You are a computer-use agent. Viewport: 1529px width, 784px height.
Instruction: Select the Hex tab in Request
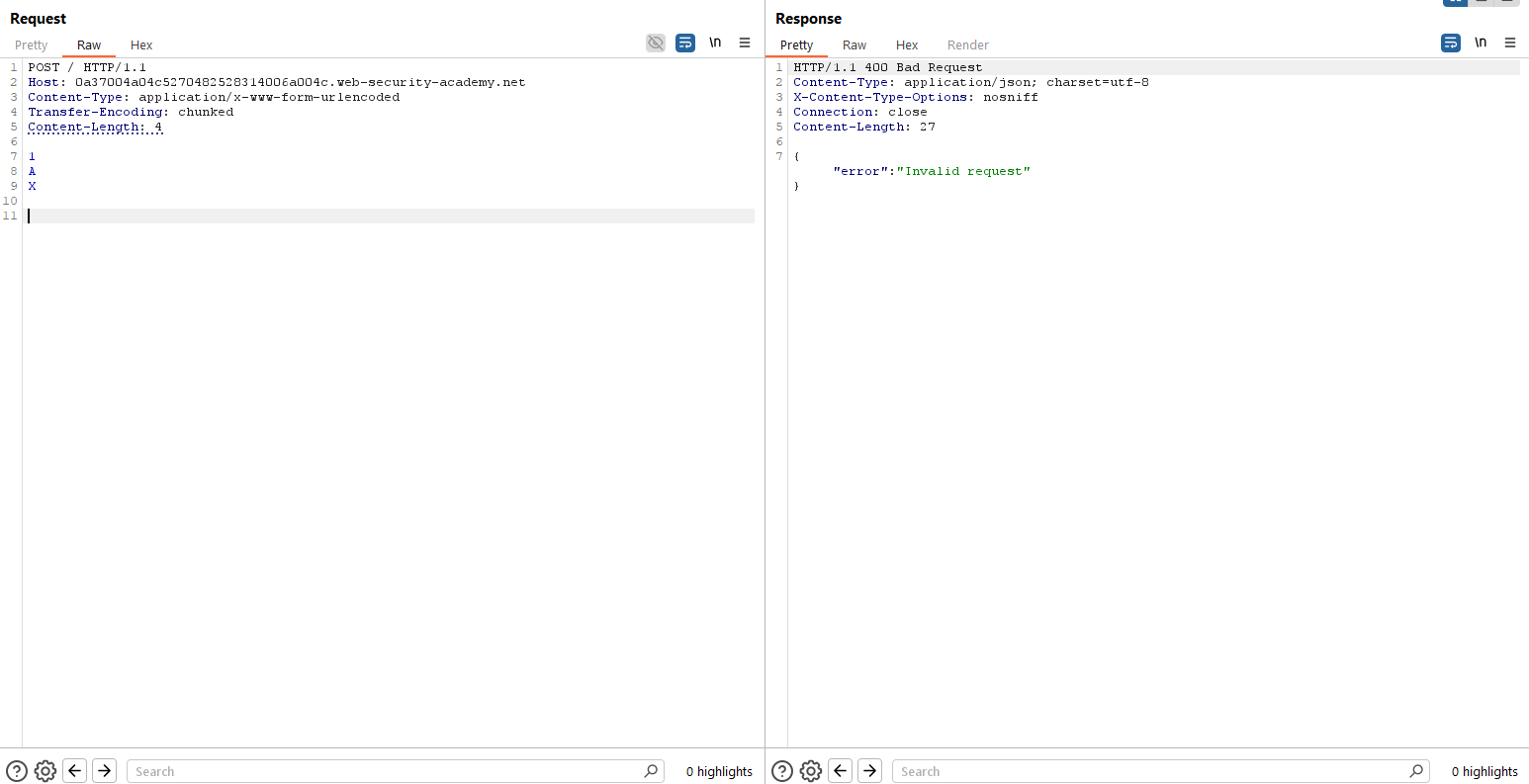(x=141, y=45)
